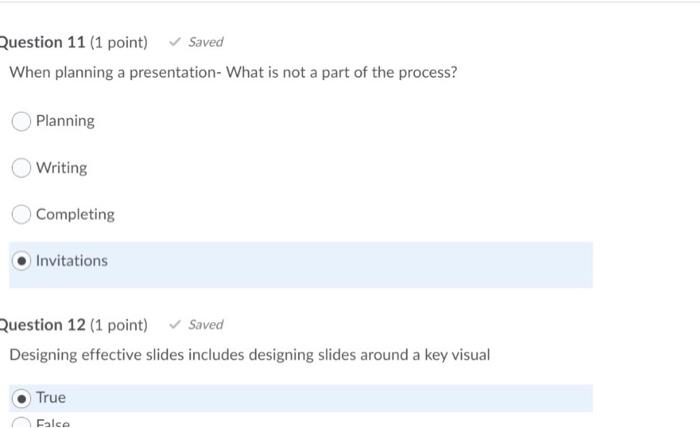
Task: Click the "Saved" status text for Question 12
Action: point(206,325)
